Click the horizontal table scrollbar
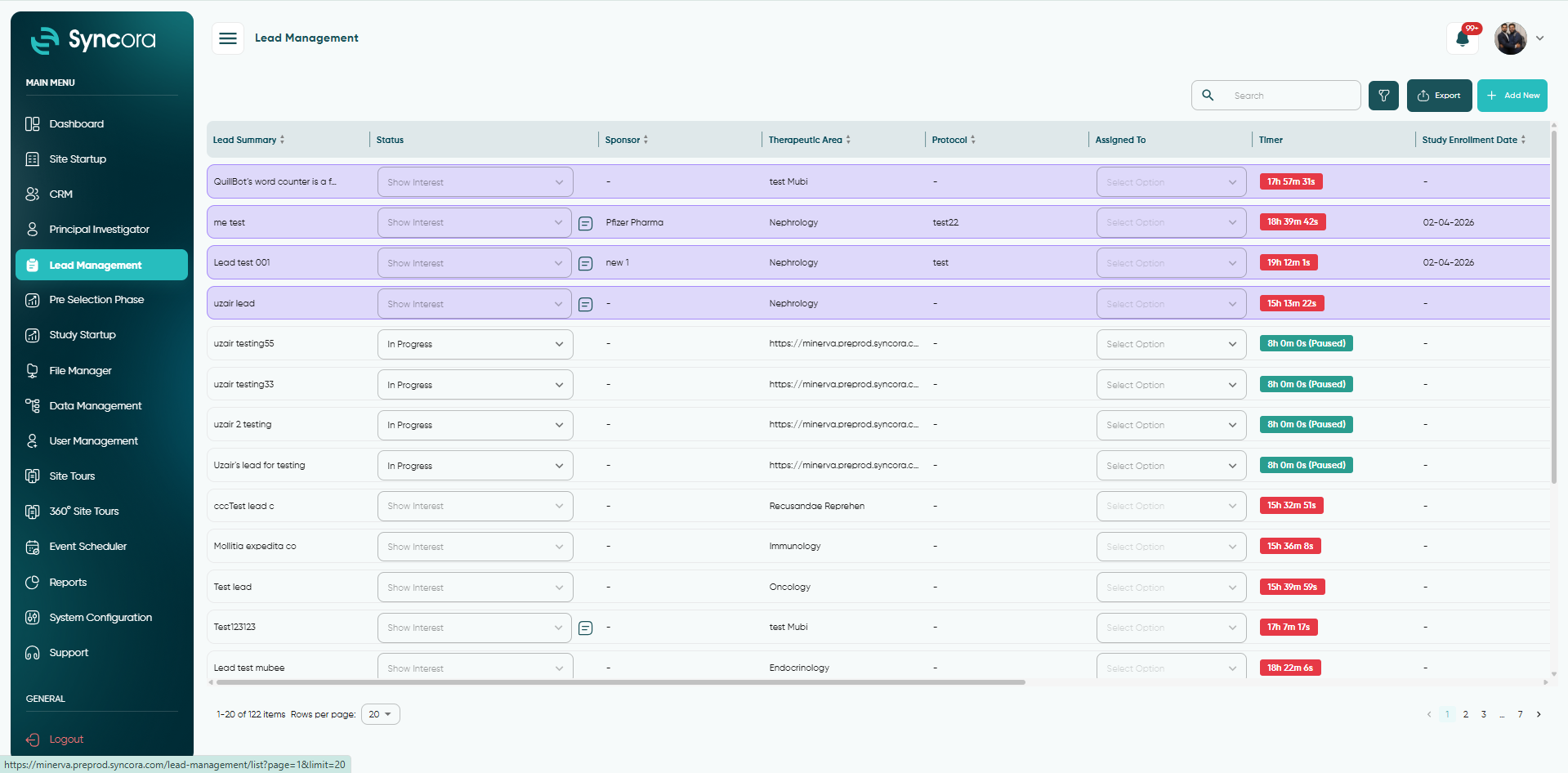Image resolution: width=1568 pixels, height=773 pixels. [619, 682]
